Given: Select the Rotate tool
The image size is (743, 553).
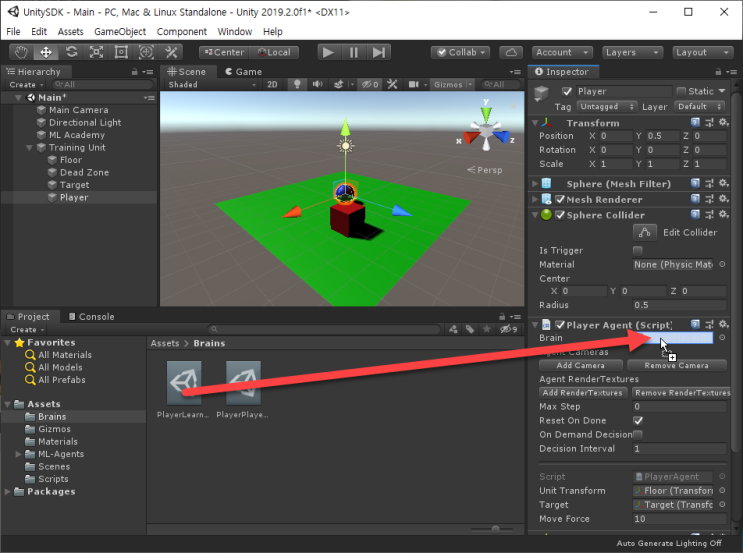Looking at the screenshot, I should click(x=71, y=52).
